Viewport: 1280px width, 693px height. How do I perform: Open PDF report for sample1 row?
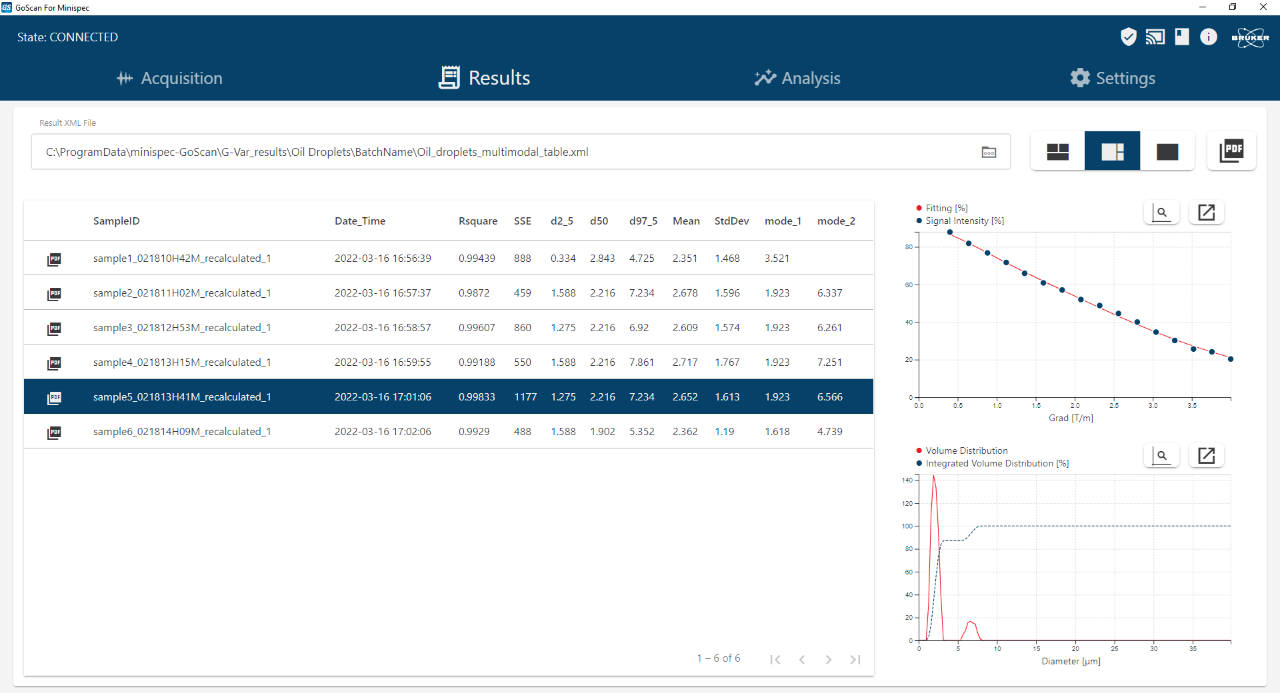[x=55, y=259]
